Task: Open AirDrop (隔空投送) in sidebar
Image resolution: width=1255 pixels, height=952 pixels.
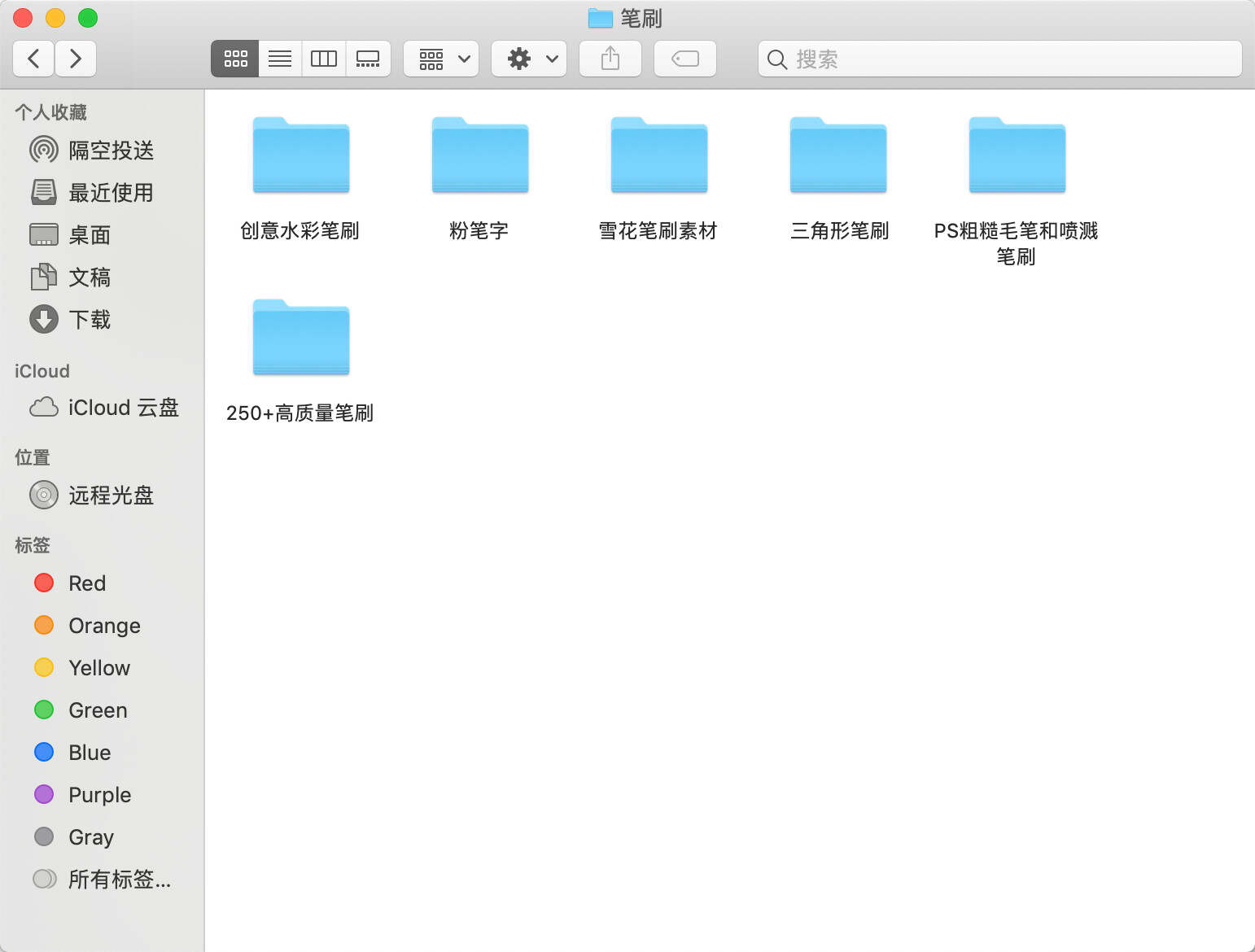Action: 111,151
